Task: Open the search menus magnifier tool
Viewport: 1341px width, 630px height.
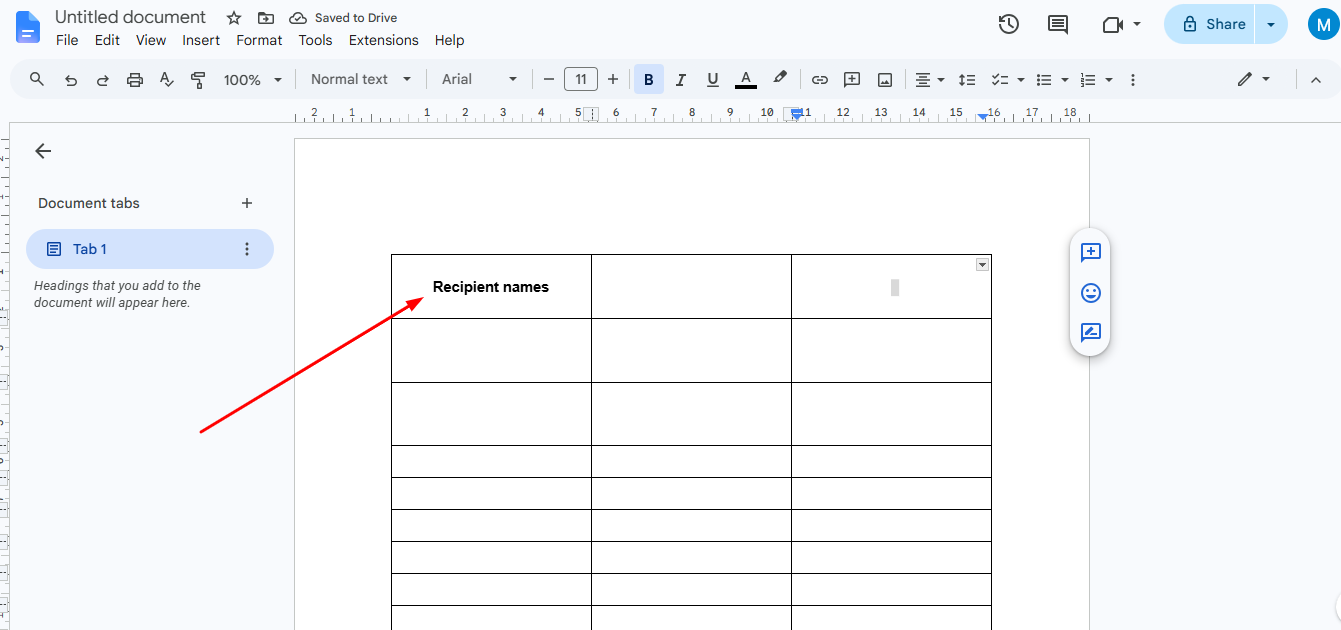Action: tap(37, 79)
